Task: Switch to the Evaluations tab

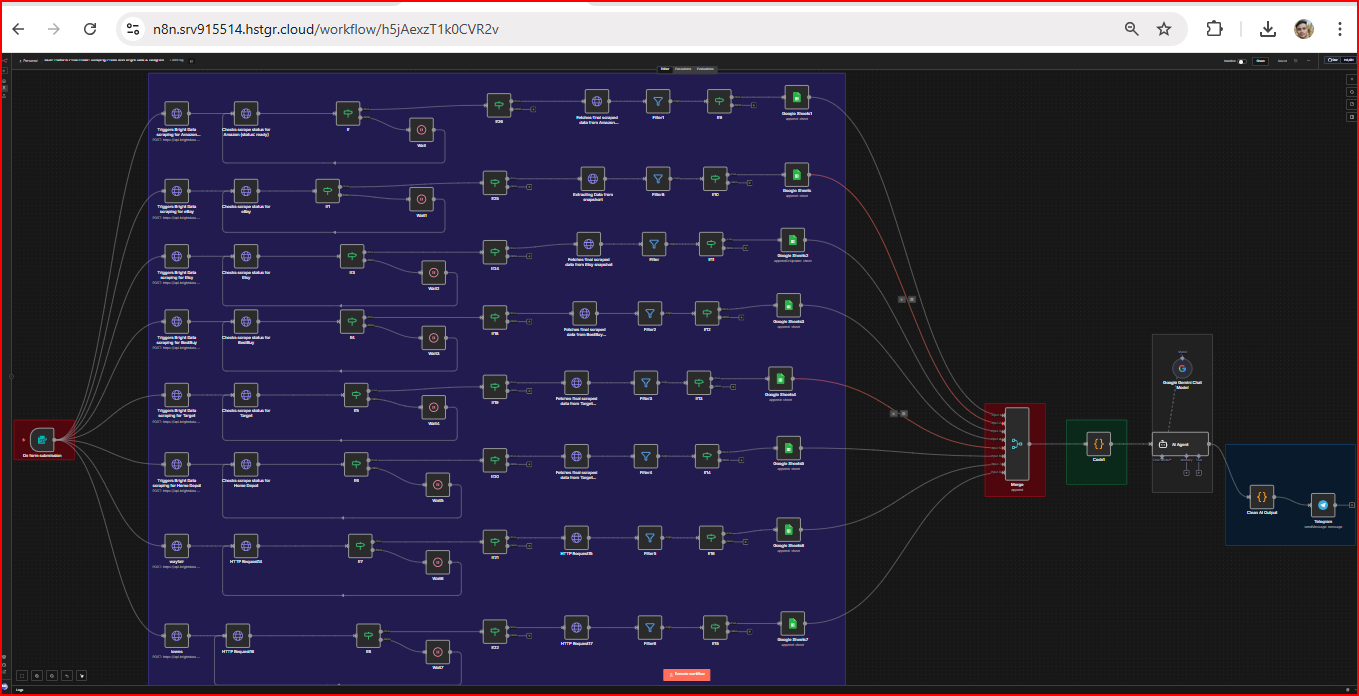Action: pos(706,69)
